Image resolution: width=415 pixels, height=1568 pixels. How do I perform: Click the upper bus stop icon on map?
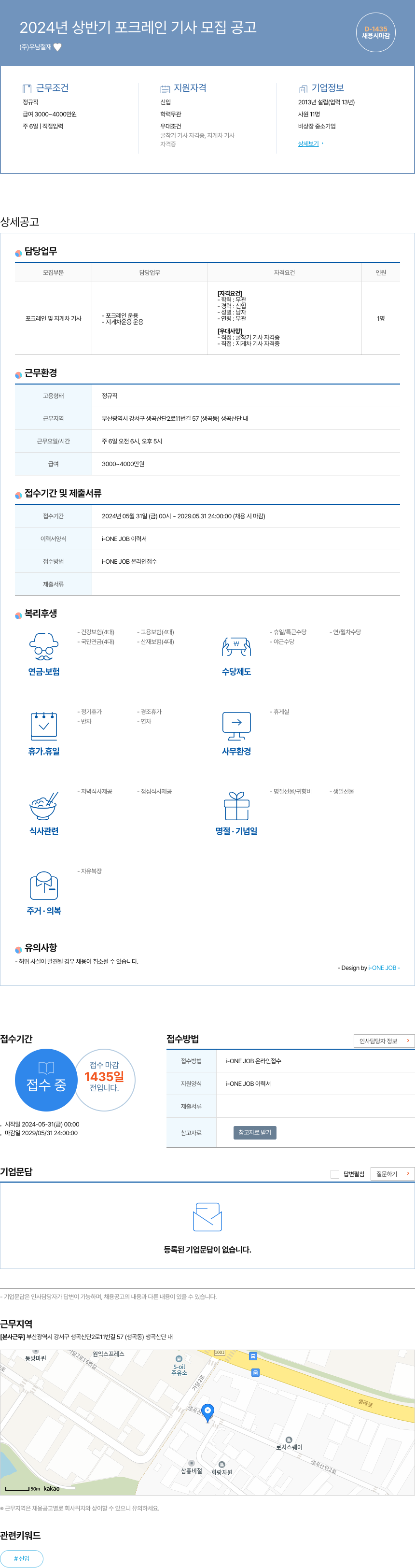[x=253, y=1356]
